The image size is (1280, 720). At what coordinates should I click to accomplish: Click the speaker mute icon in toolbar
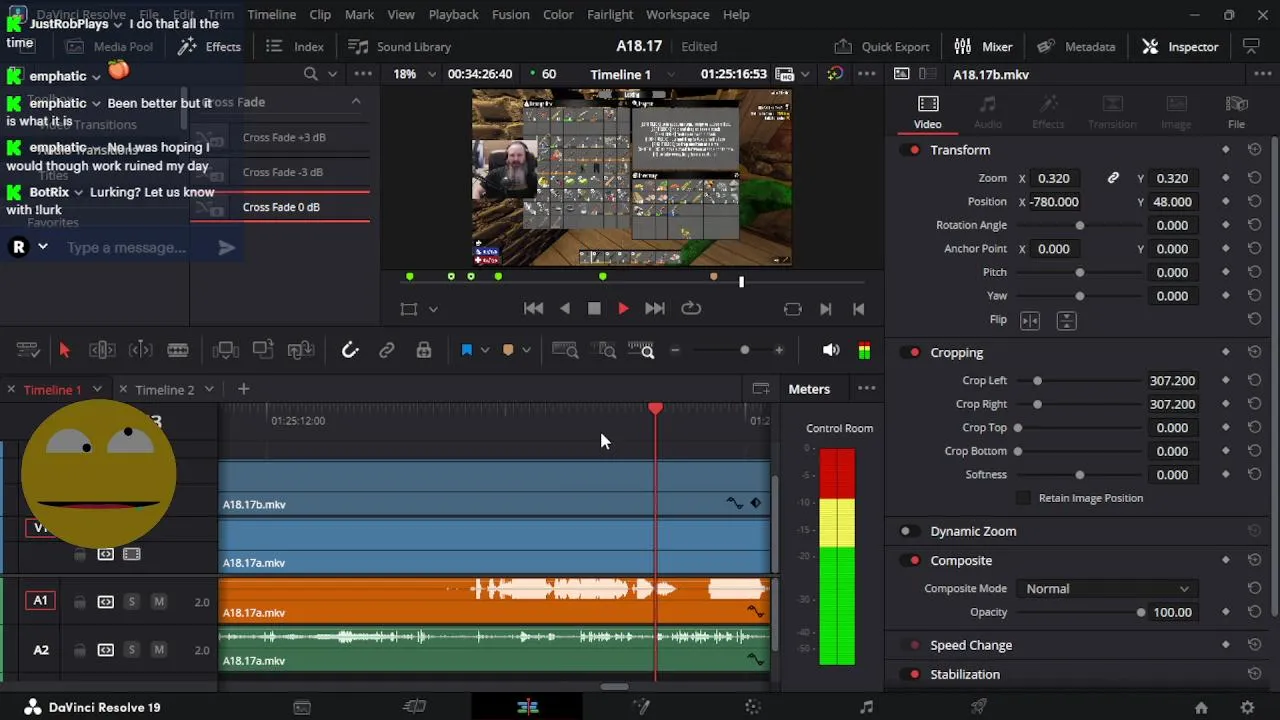pos(831,350)
